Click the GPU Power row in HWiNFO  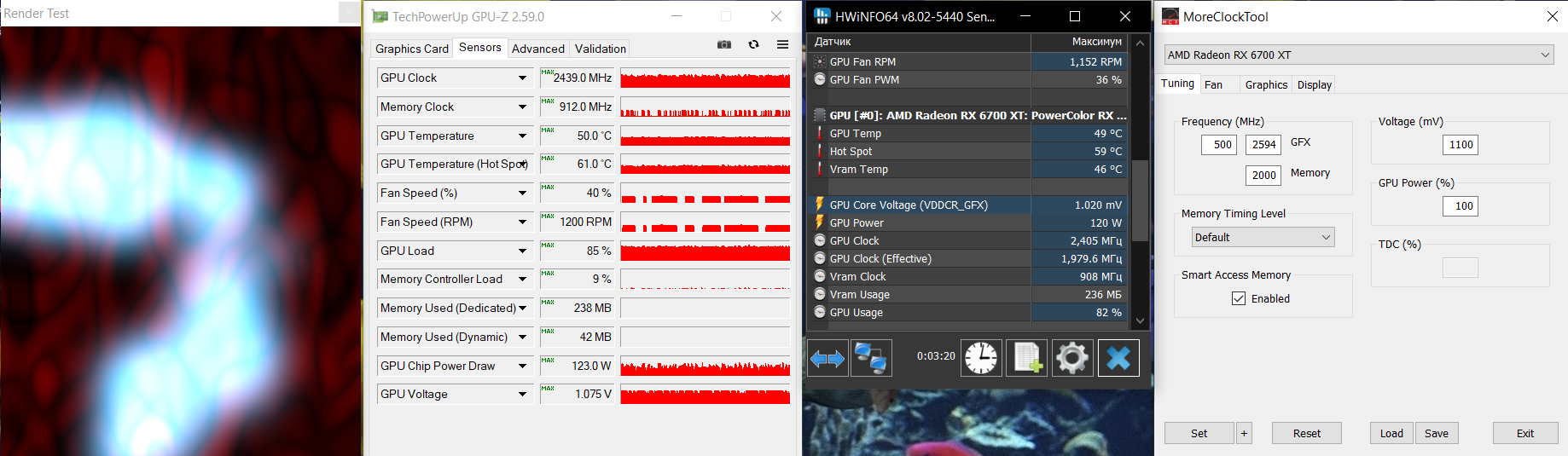(x=967, y=222)
